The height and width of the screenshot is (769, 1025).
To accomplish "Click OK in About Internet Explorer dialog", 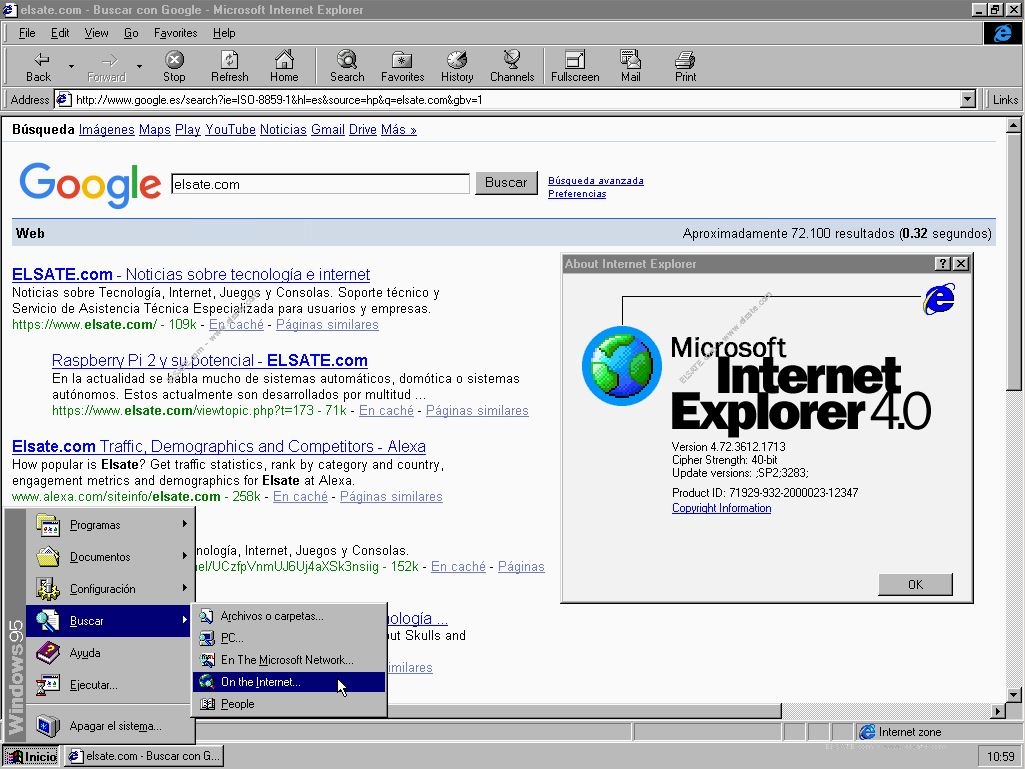I will (x=914, y=584).
